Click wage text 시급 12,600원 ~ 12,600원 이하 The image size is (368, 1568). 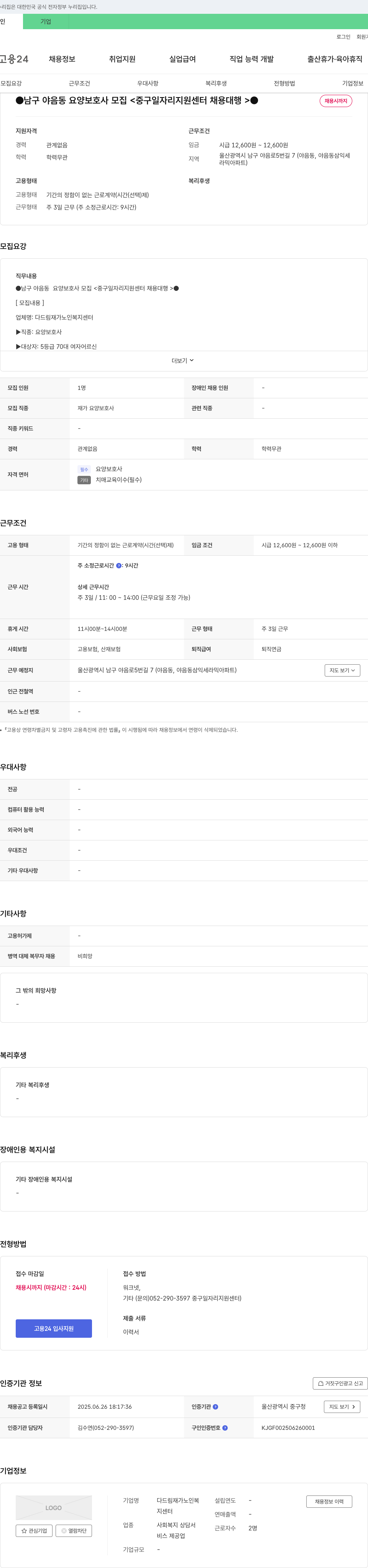click(x=299, y=545)
